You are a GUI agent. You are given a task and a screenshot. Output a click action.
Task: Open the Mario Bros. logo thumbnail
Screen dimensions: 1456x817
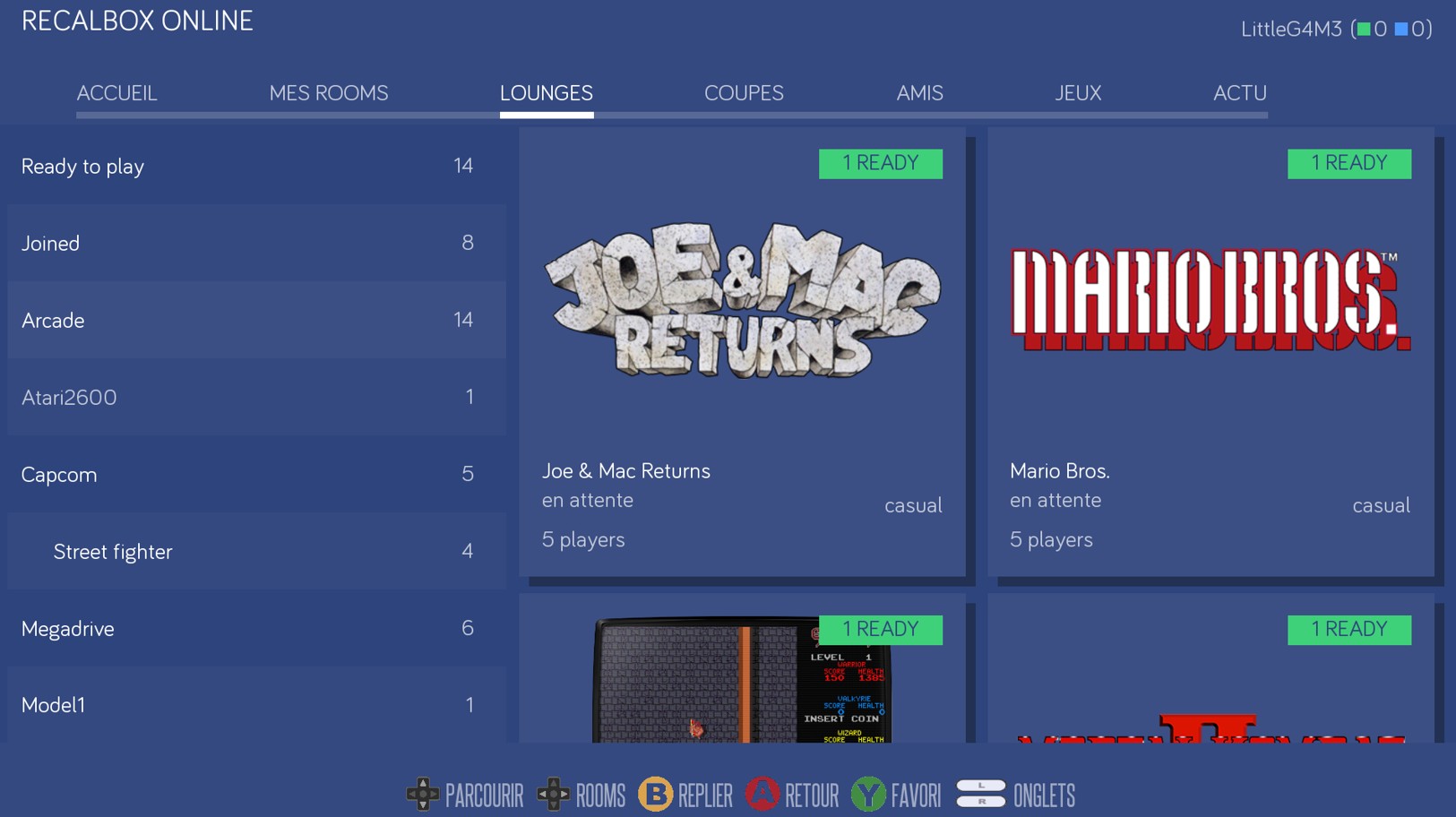click(x=1210, y=299)
